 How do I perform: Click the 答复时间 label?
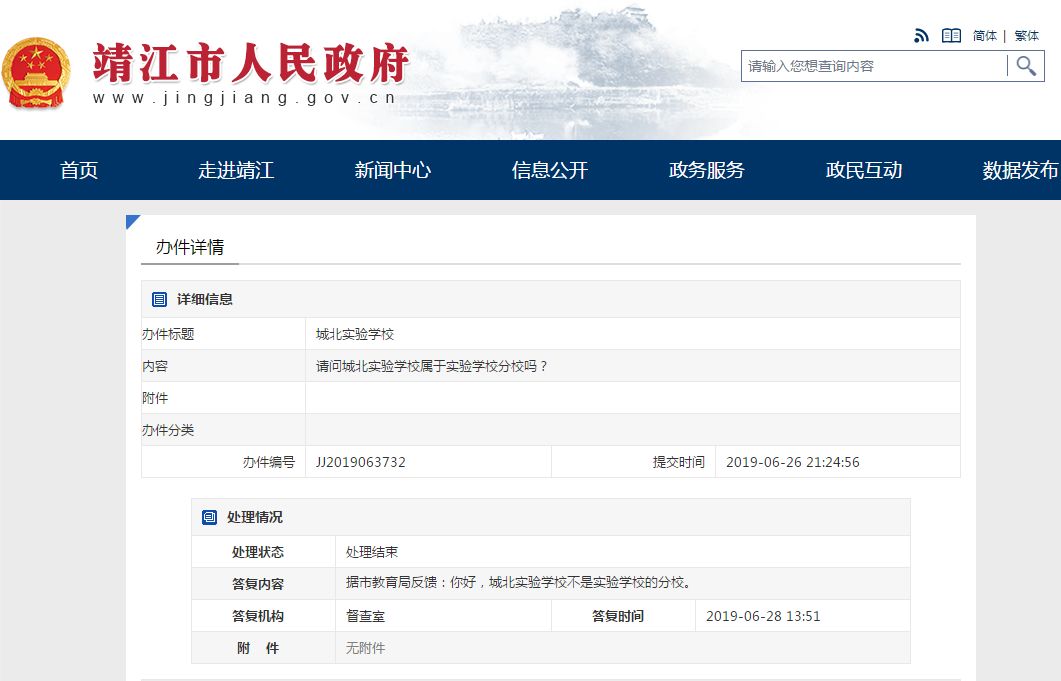coord(618,616)
